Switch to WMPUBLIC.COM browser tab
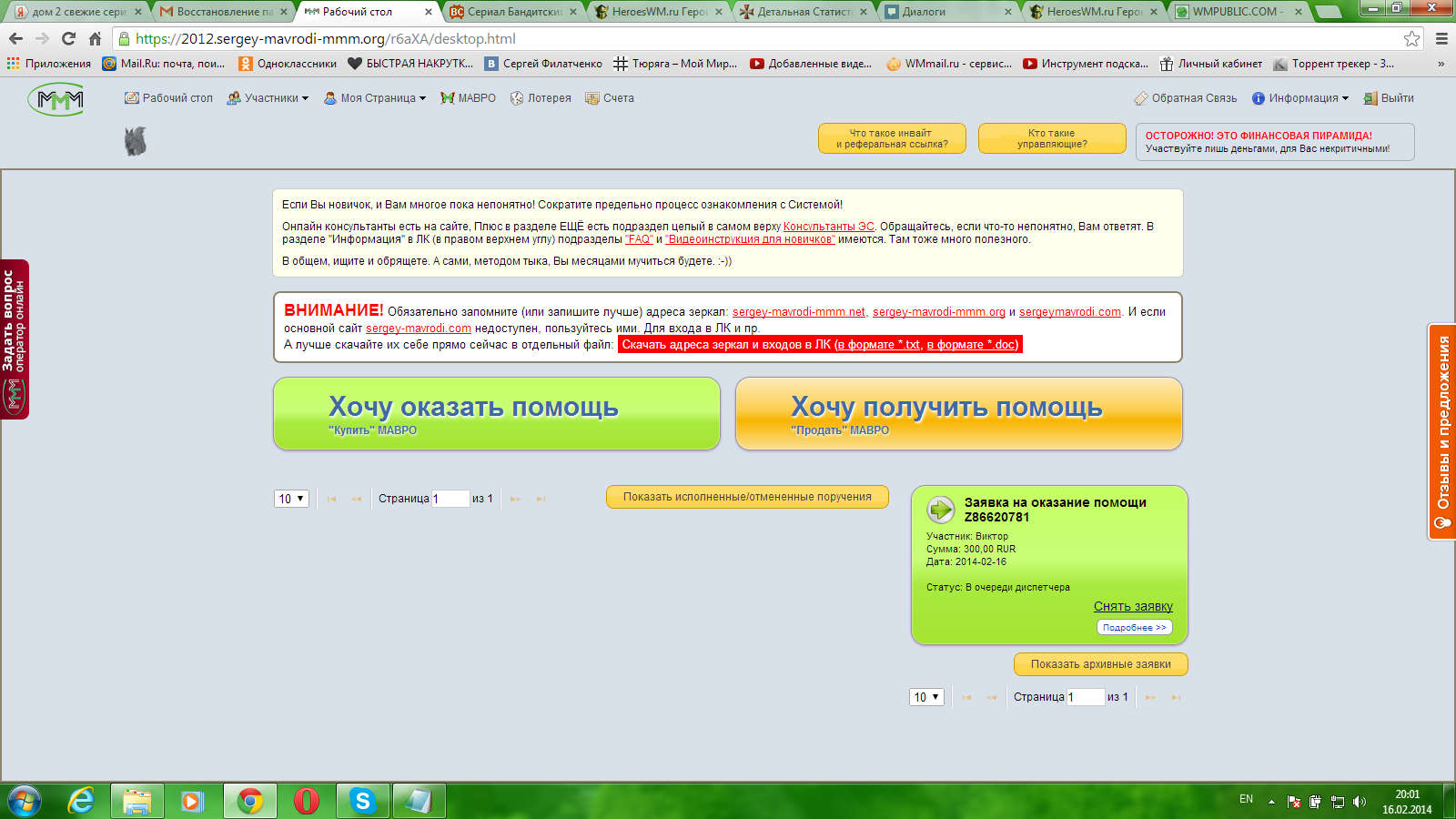Image resolution: width=1456 pixels, height=819 pixels. [1239, 12]
